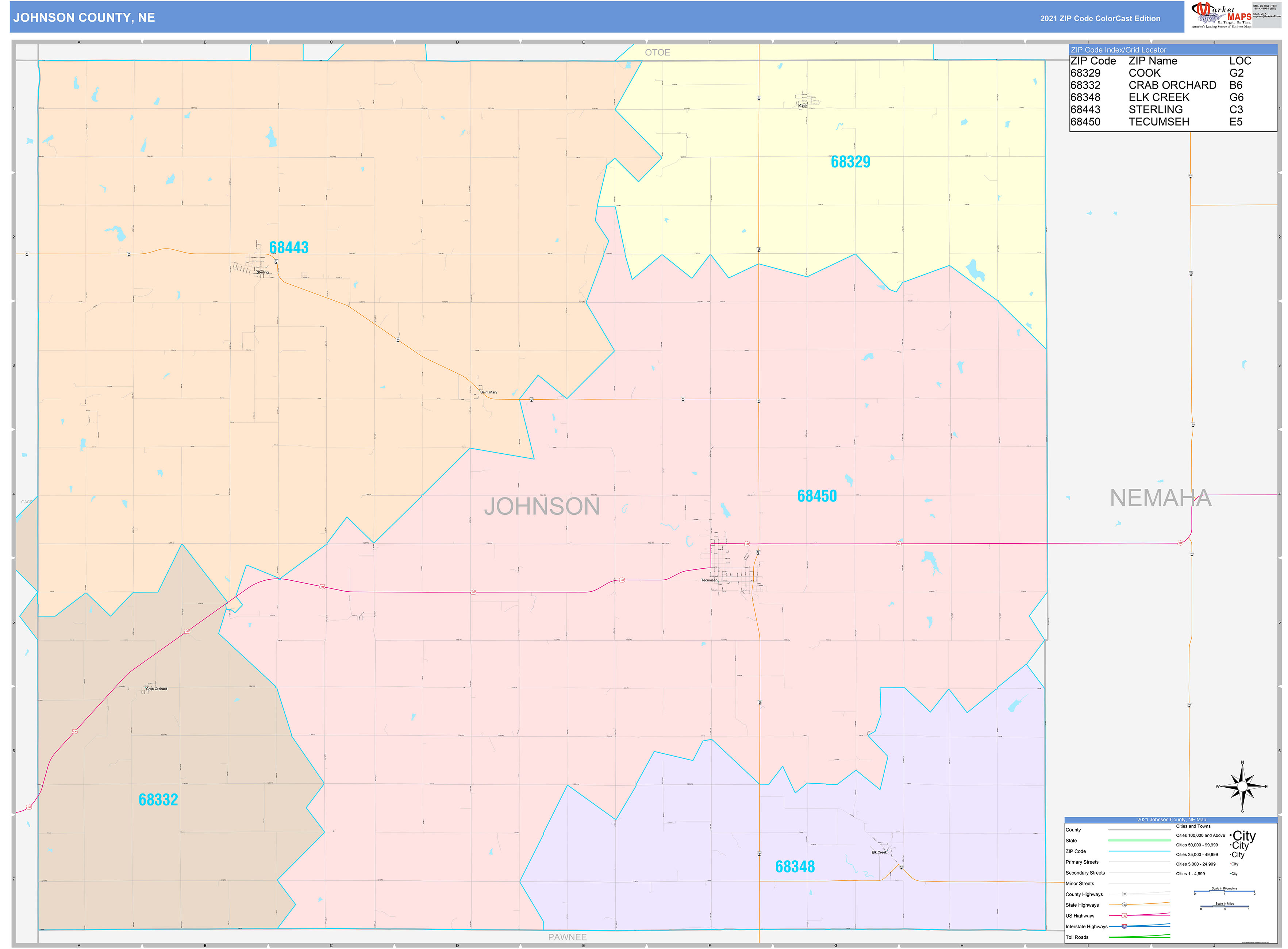Click the US Highways route shield symbol
Screen dimensions: 1288x949
click(x=1125, y=916)
